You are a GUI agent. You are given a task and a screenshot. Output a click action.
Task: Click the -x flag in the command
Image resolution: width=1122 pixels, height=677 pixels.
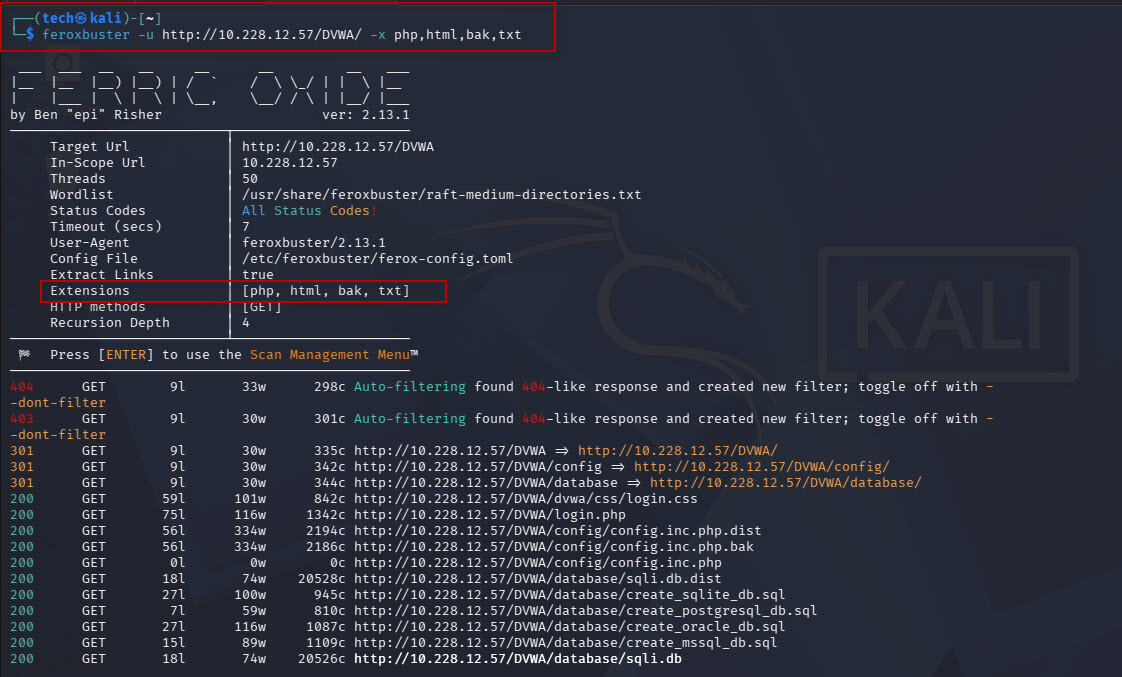coord(378,34)
